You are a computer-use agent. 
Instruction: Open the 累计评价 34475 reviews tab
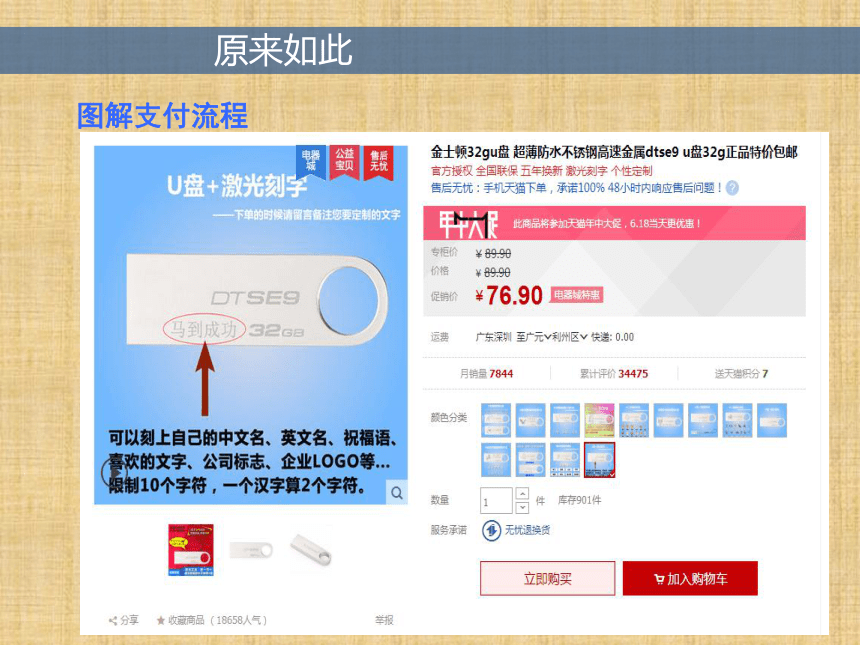click(x=614, y=374)
